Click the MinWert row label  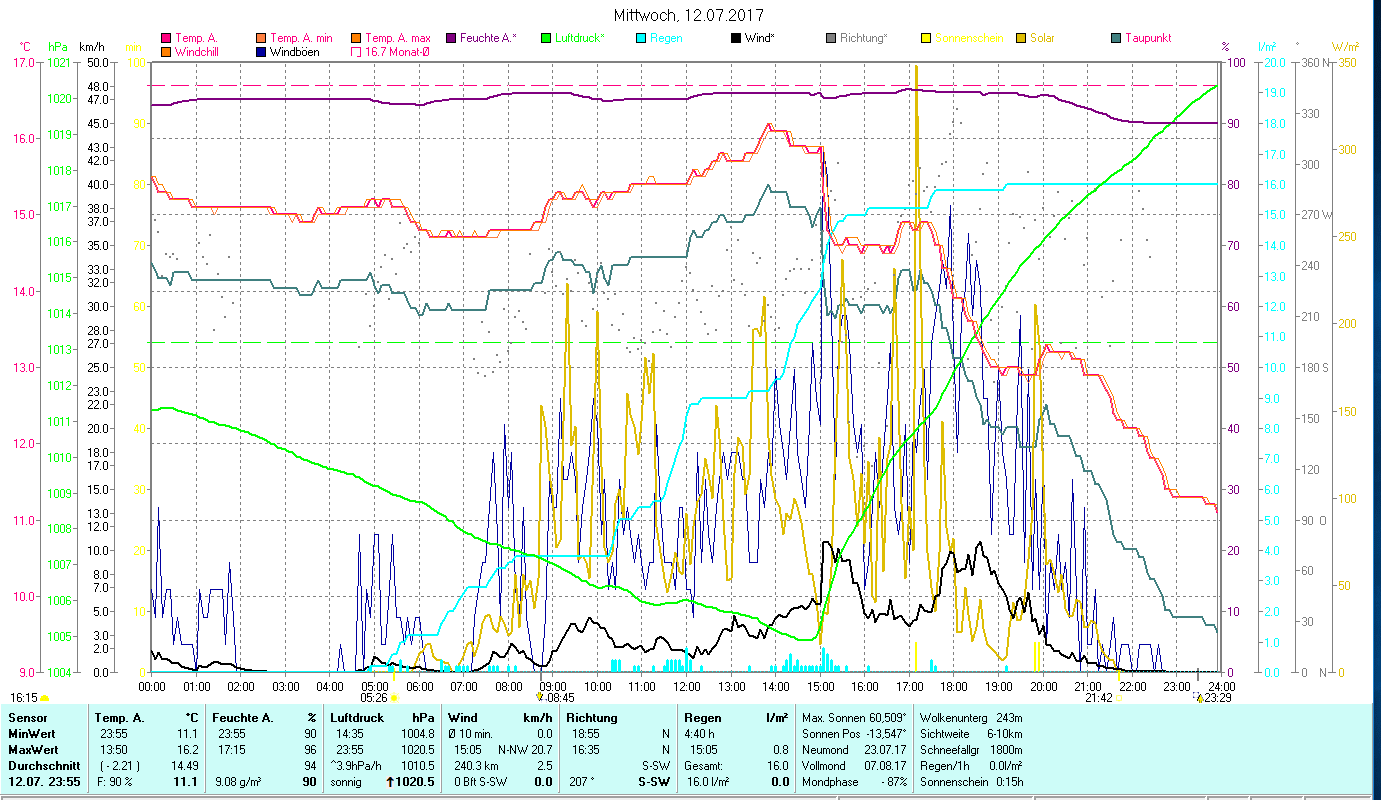tap(32, 733)
